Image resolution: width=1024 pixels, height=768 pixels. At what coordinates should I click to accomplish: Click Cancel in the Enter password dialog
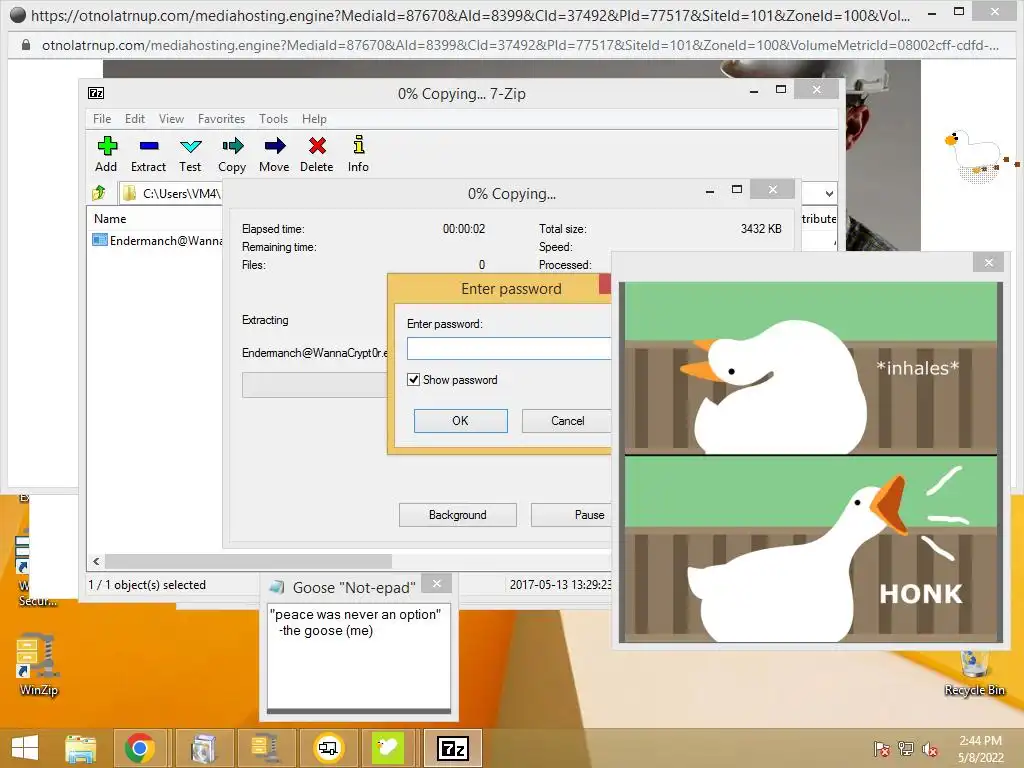[x=567, y=421]
